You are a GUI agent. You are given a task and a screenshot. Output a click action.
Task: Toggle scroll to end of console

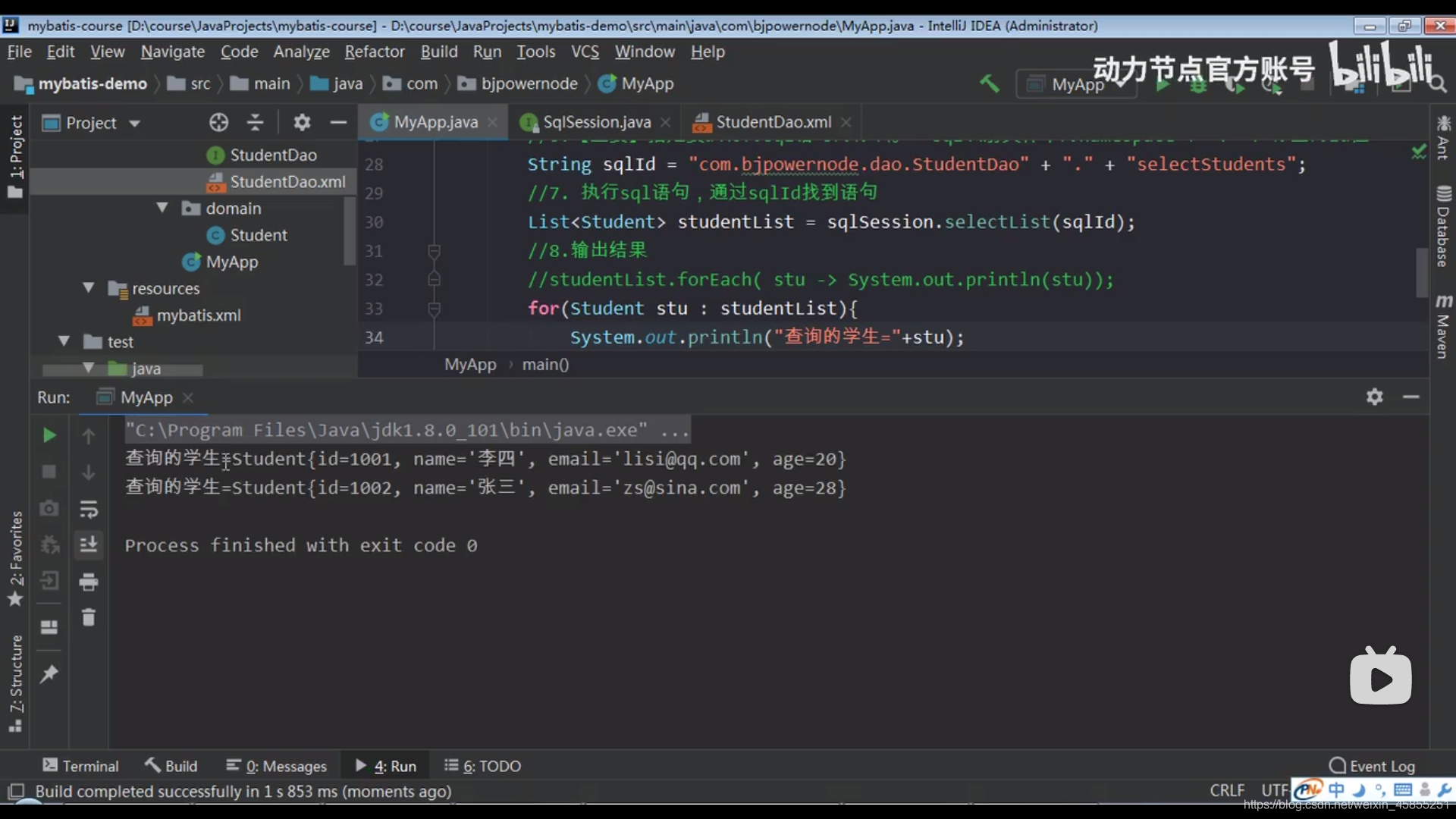click(x=89, y=544)
